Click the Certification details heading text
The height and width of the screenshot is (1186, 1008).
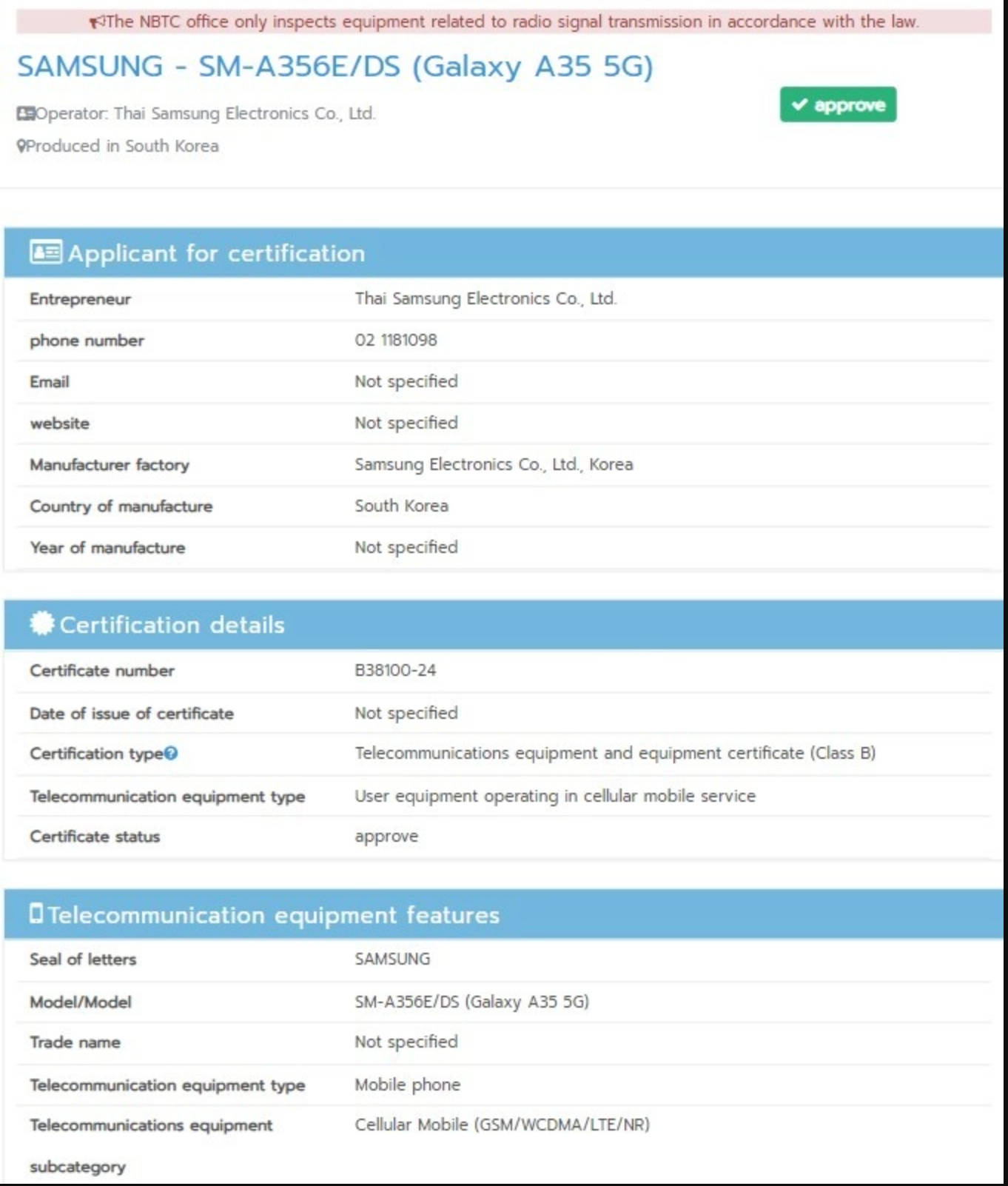(x=172, y=625)
